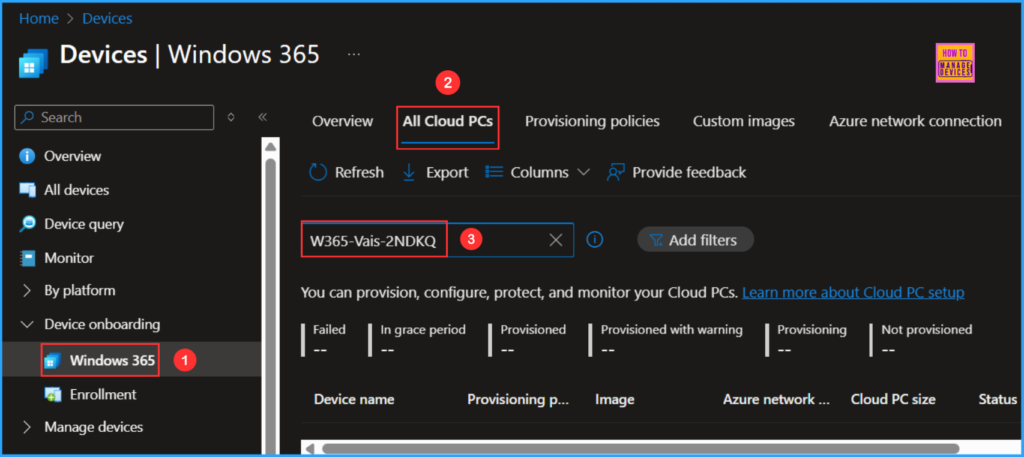This screenshot has height=457, width=1024.
Task: Open Learn more about Cloud PC setup
Action: [x=853, y=292]
